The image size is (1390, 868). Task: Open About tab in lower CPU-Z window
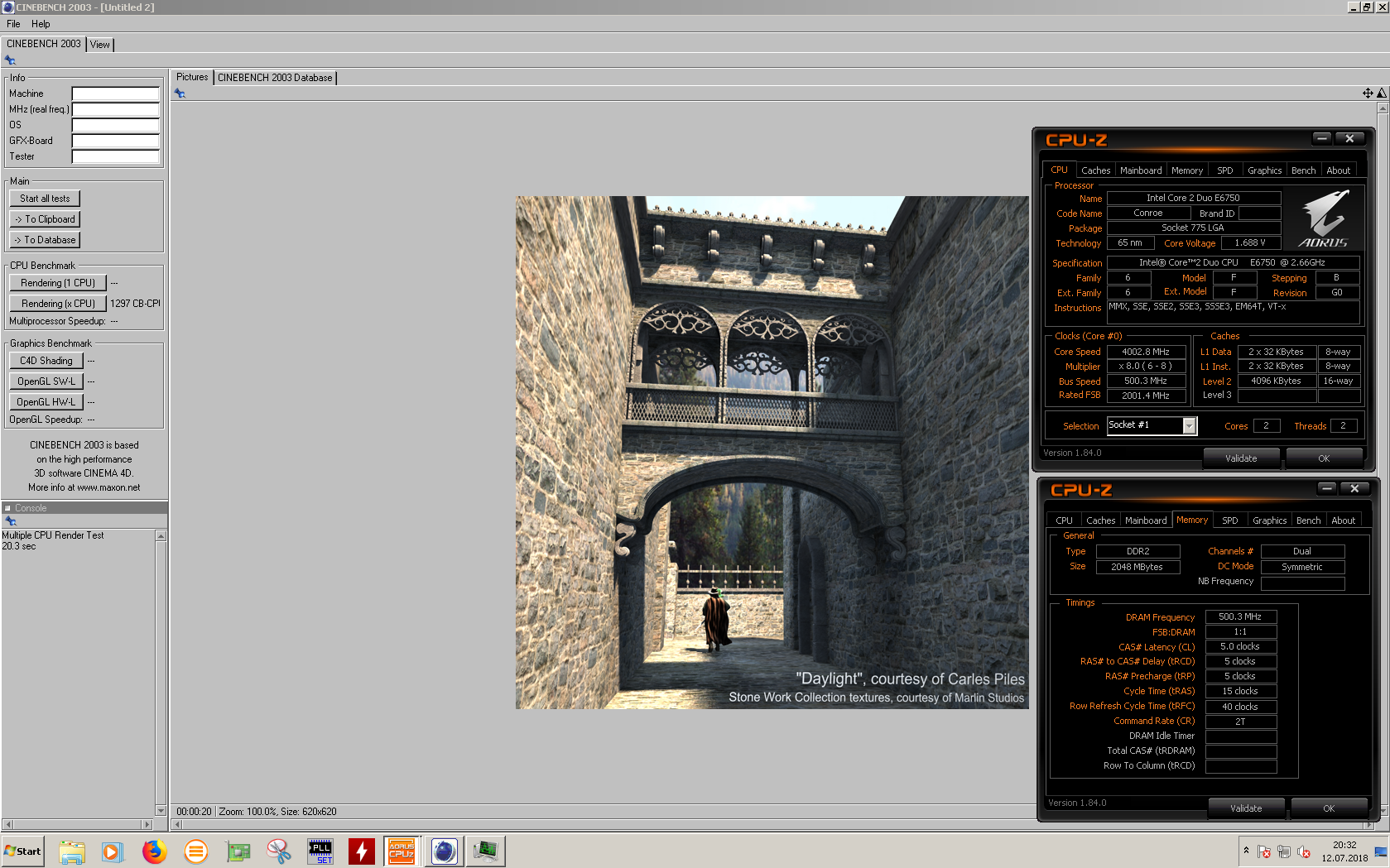[1344, 520]
